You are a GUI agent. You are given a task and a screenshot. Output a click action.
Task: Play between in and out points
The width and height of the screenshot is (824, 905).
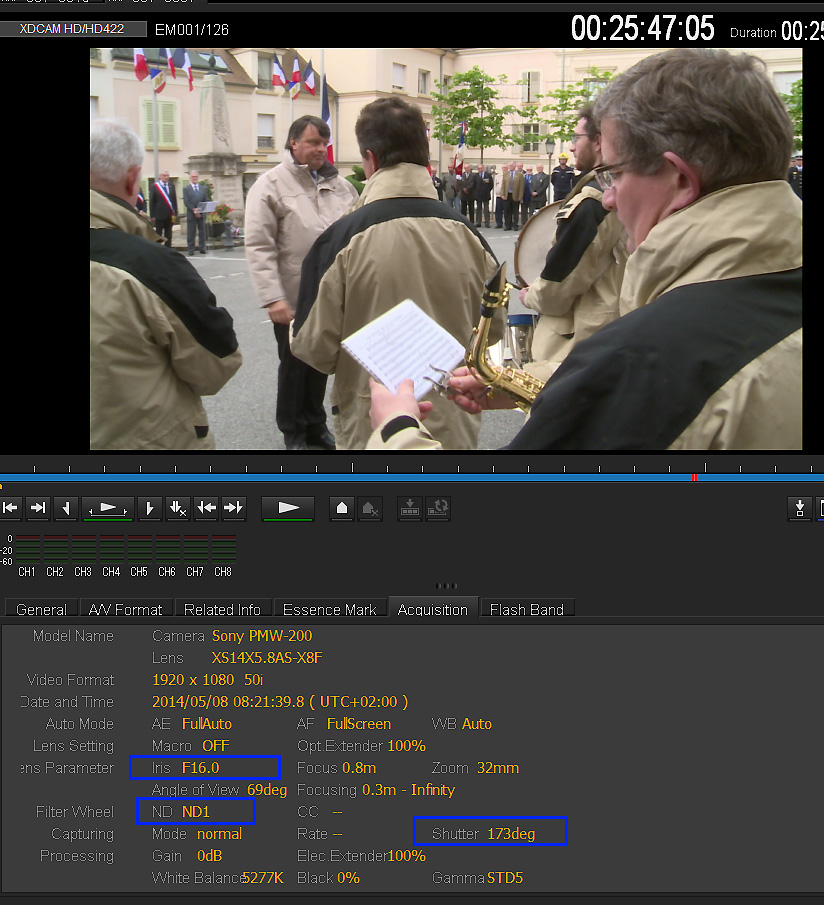[108, 508]
